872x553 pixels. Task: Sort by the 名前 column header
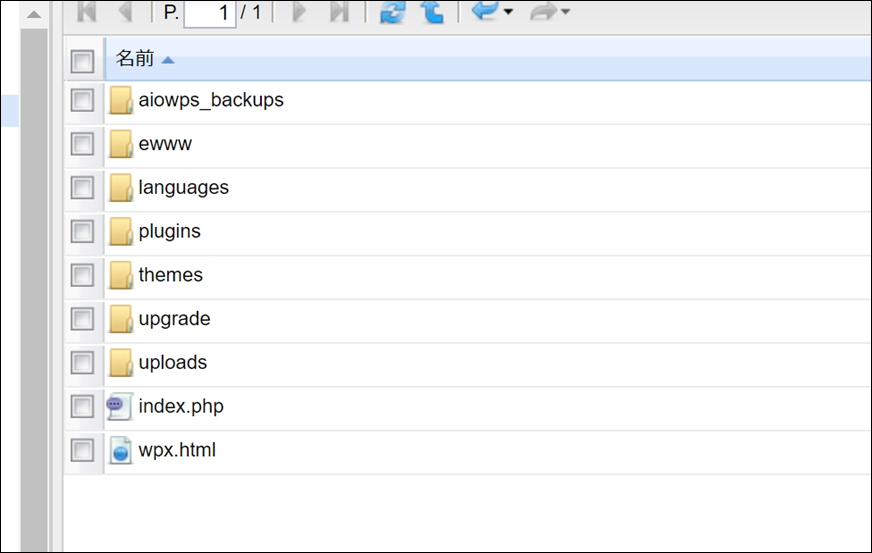coord(487,59)
